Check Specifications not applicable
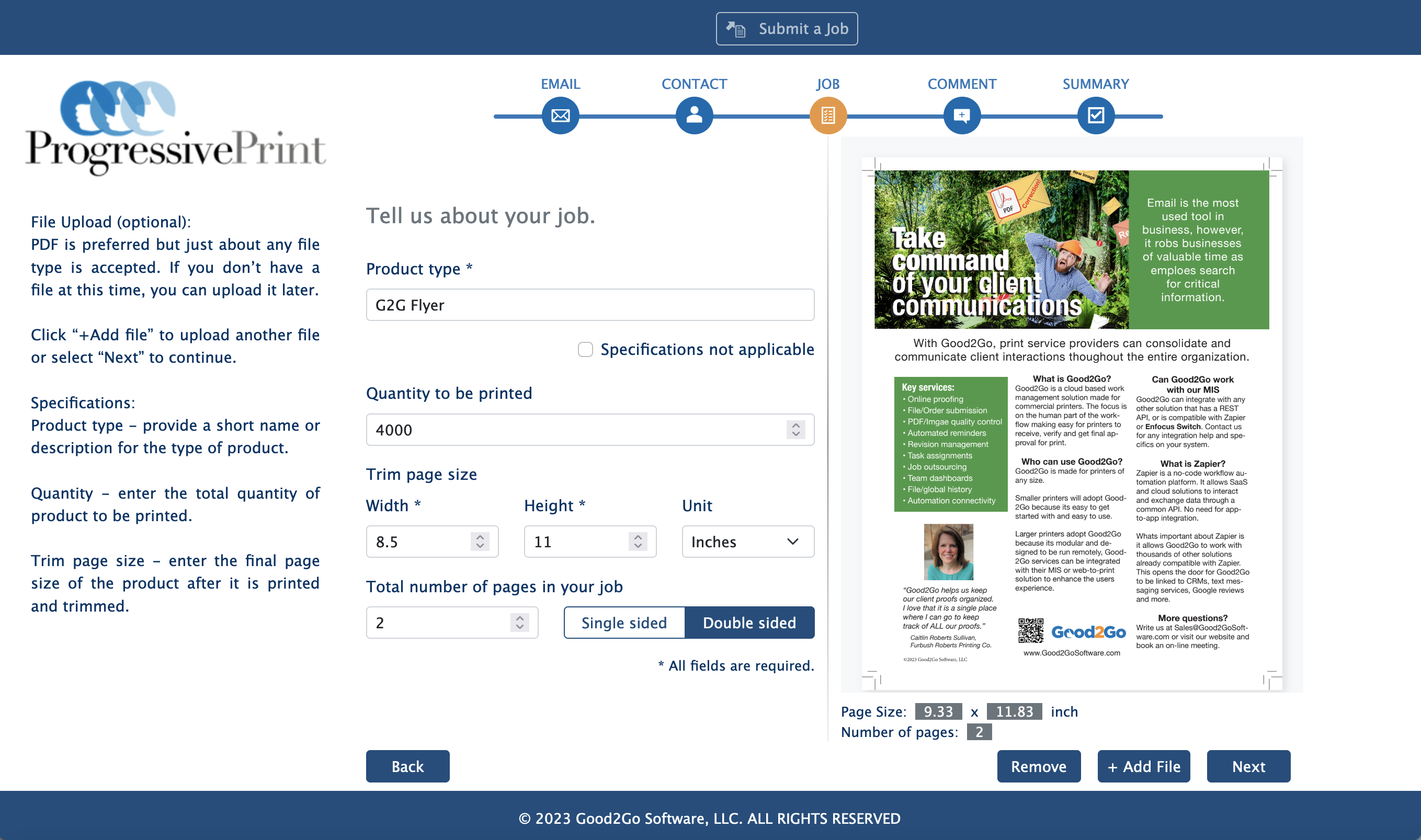Image resolution: width=1421 pixels, height=840 pixels. click(585, 349)
